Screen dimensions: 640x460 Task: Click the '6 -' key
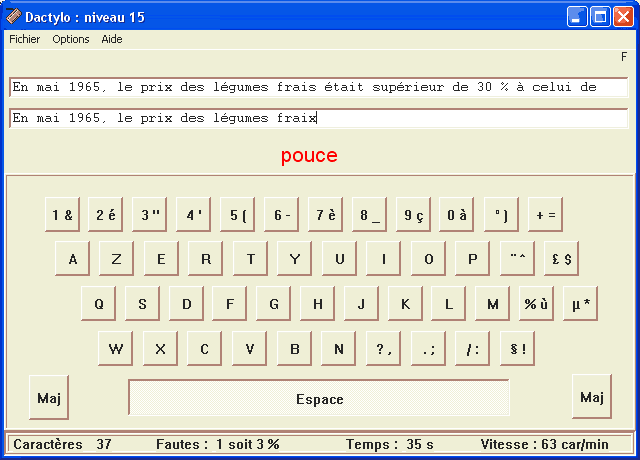(282, 215)
